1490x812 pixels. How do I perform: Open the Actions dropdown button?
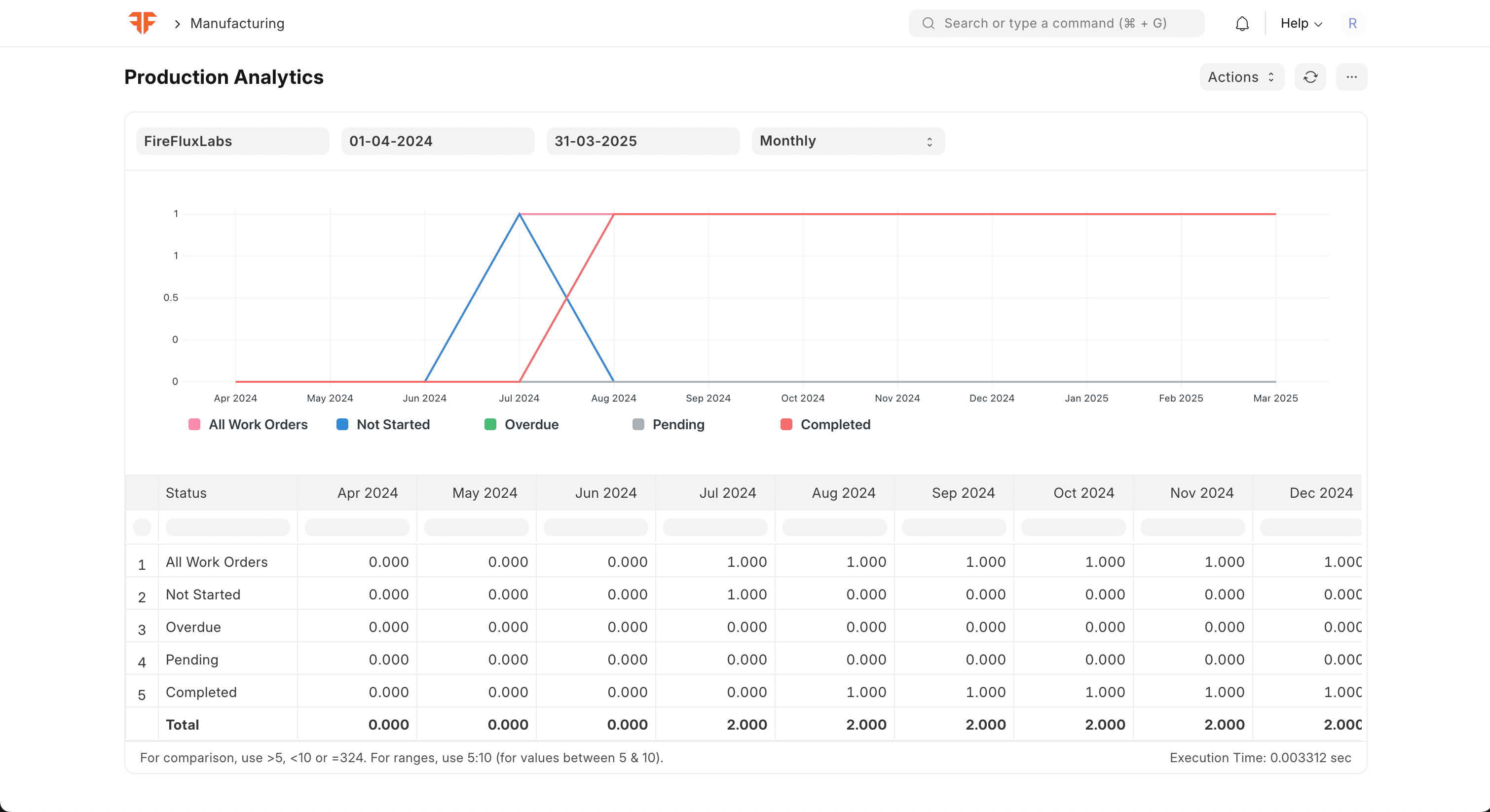click(x=1242, y=77)
